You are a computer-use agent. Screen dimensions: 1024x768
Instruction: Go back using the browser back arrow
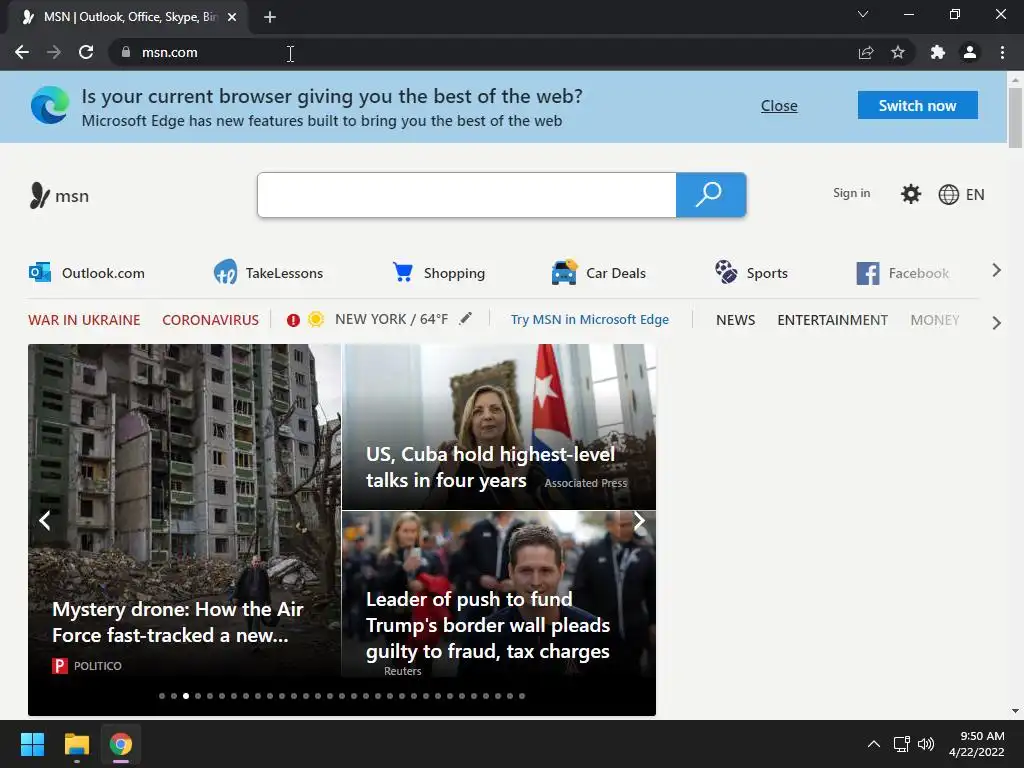pos(22,52)
